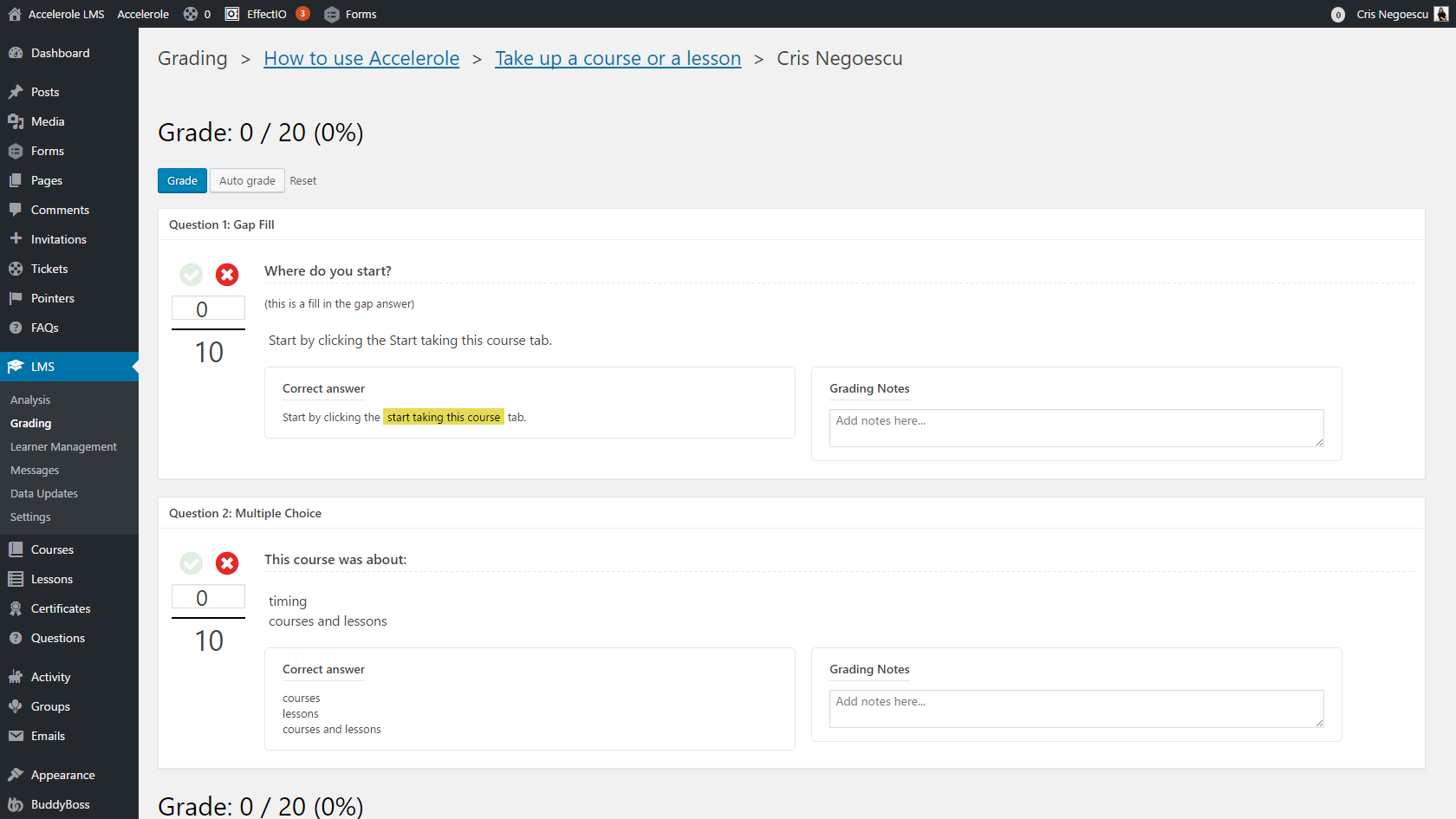Click the Comments bubble icon
The height and width of the screenshot is (819, 1456).
(16, 210)
